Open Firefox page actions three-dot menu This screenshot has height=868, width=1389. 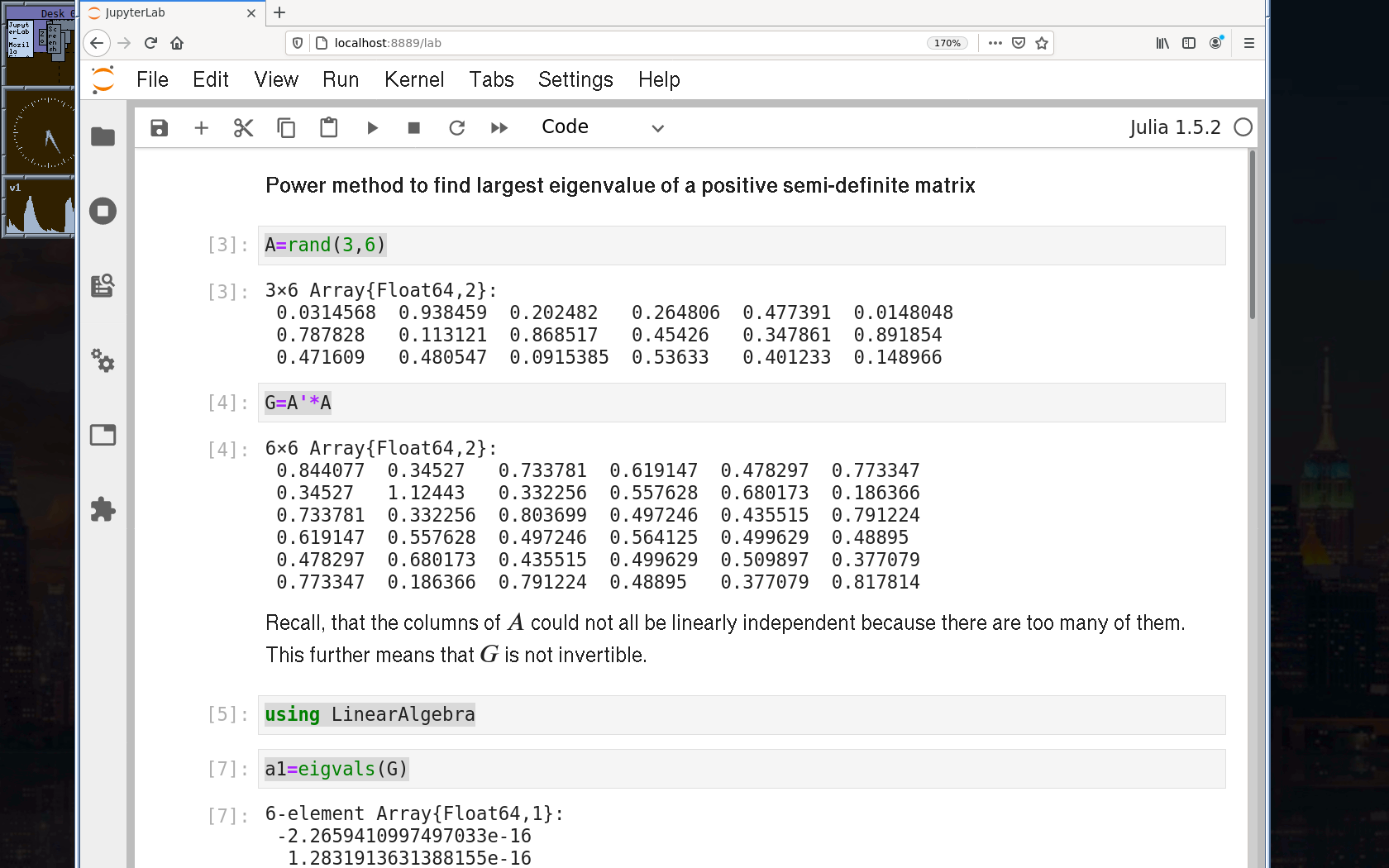coord(995,43)
